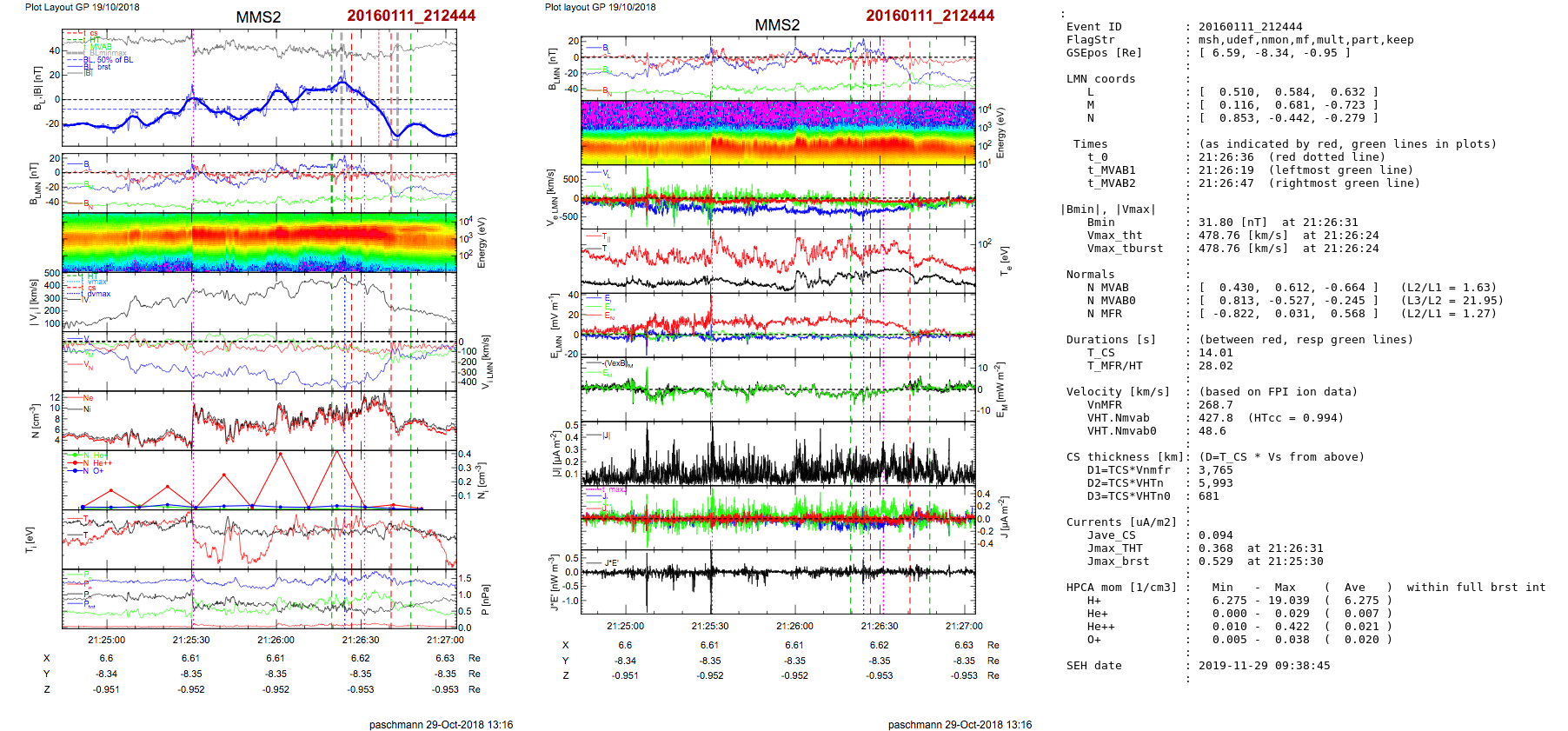Select the J*E' panel at the bottom right

coord(777,581)
